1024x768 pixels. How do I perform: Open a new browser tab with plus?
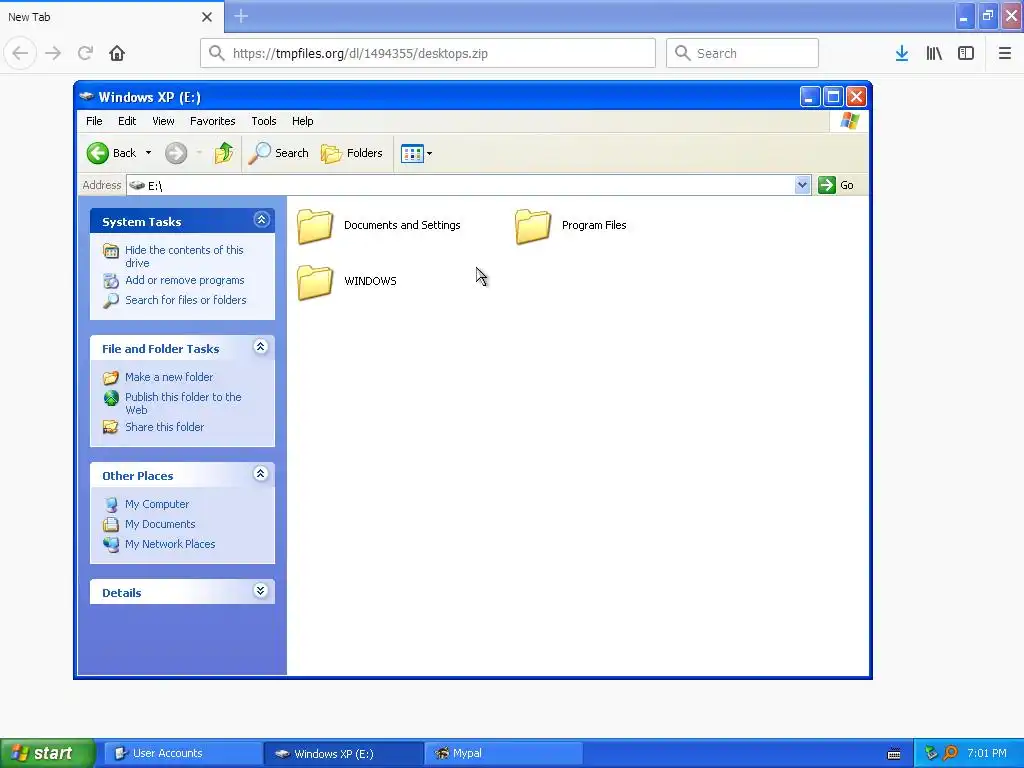coord(241,16)
